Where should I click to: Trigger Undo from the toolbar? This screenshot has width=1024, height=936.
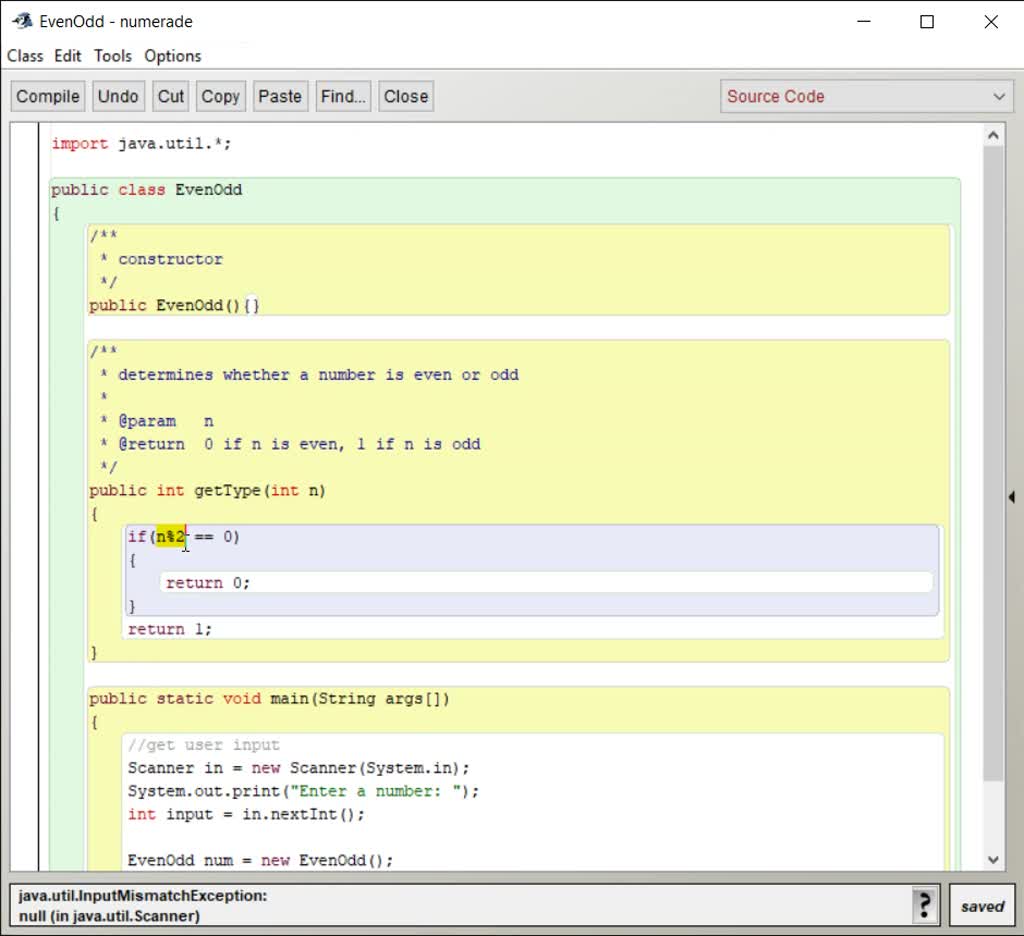pos(118,96)
